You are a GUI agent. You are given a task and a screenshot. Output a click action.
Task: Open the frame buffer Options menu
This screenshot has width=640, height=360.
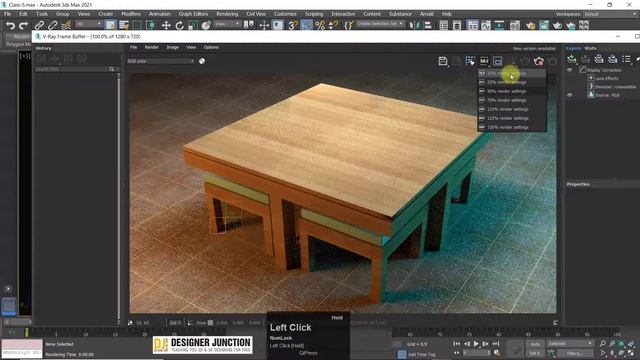[211, 47]
